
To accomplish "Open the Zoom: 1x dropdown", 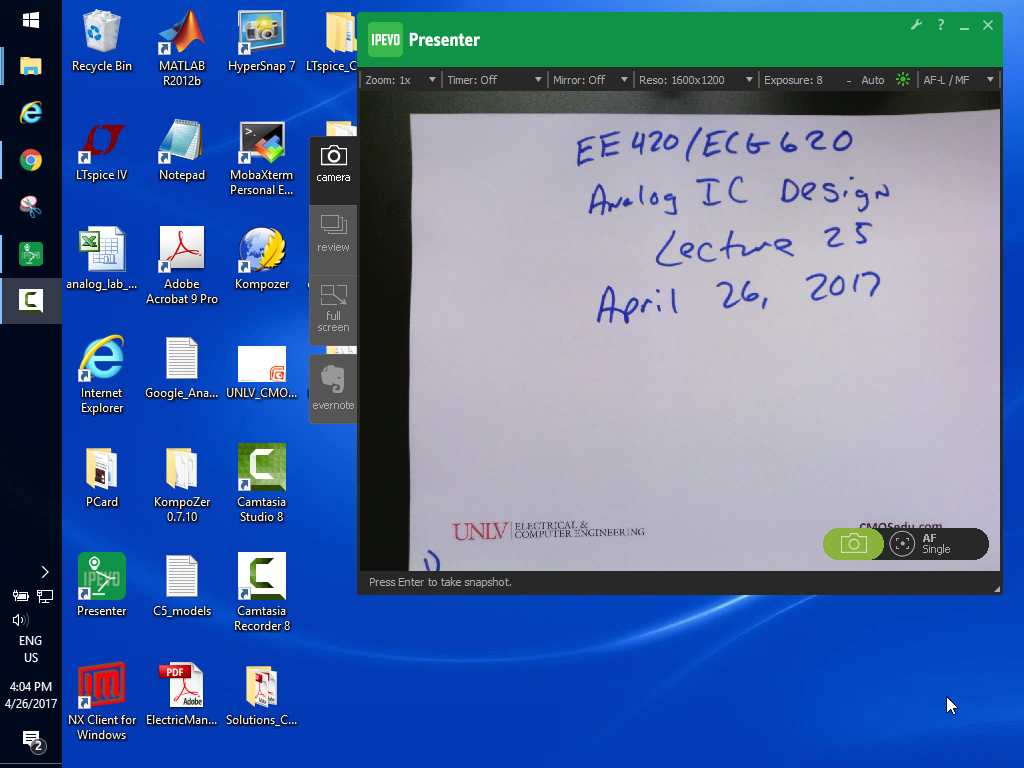I will click(x=400, y=80).
